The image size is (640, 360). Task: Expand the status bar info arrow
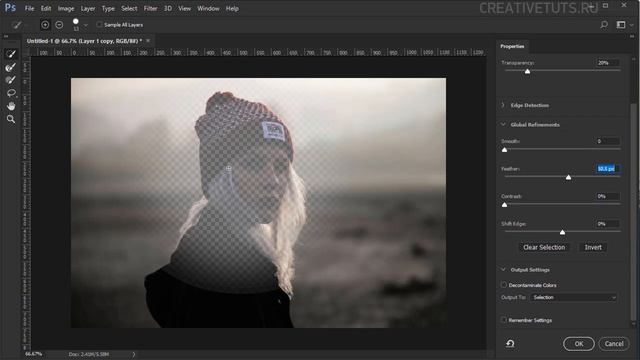133,354
